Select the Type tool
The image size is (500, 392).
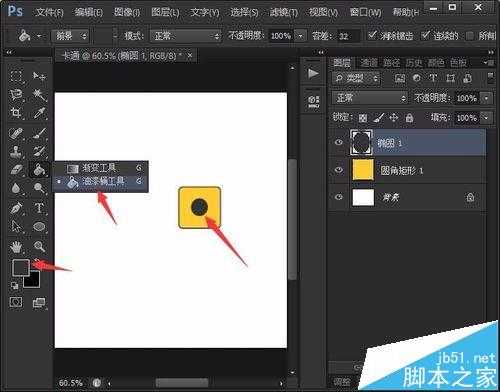[x=39, y=208]
